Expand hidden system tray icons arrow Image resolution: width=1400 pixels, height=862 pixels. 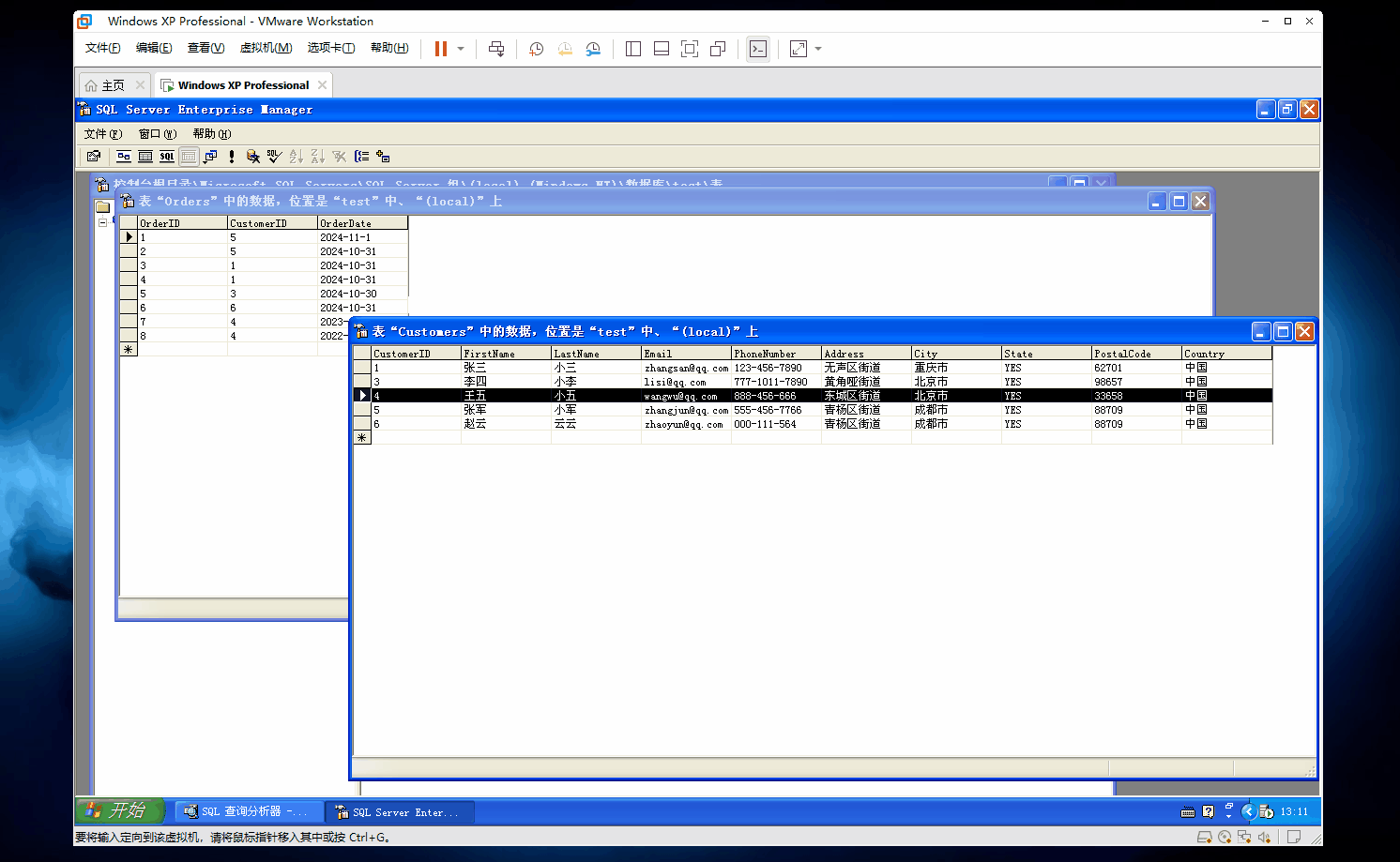tap(1248, 811)
